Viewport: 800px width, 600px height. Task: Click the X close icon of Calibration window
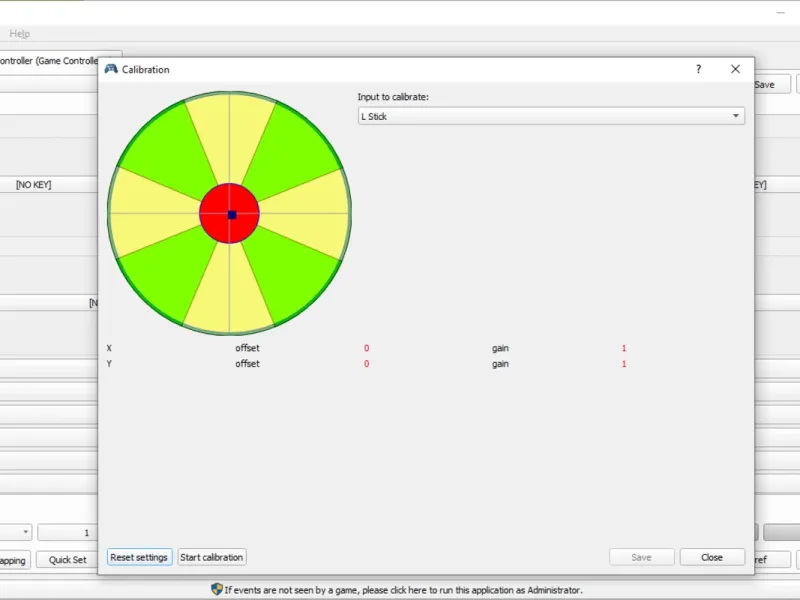pyautogui.click(x=735, y=69)
